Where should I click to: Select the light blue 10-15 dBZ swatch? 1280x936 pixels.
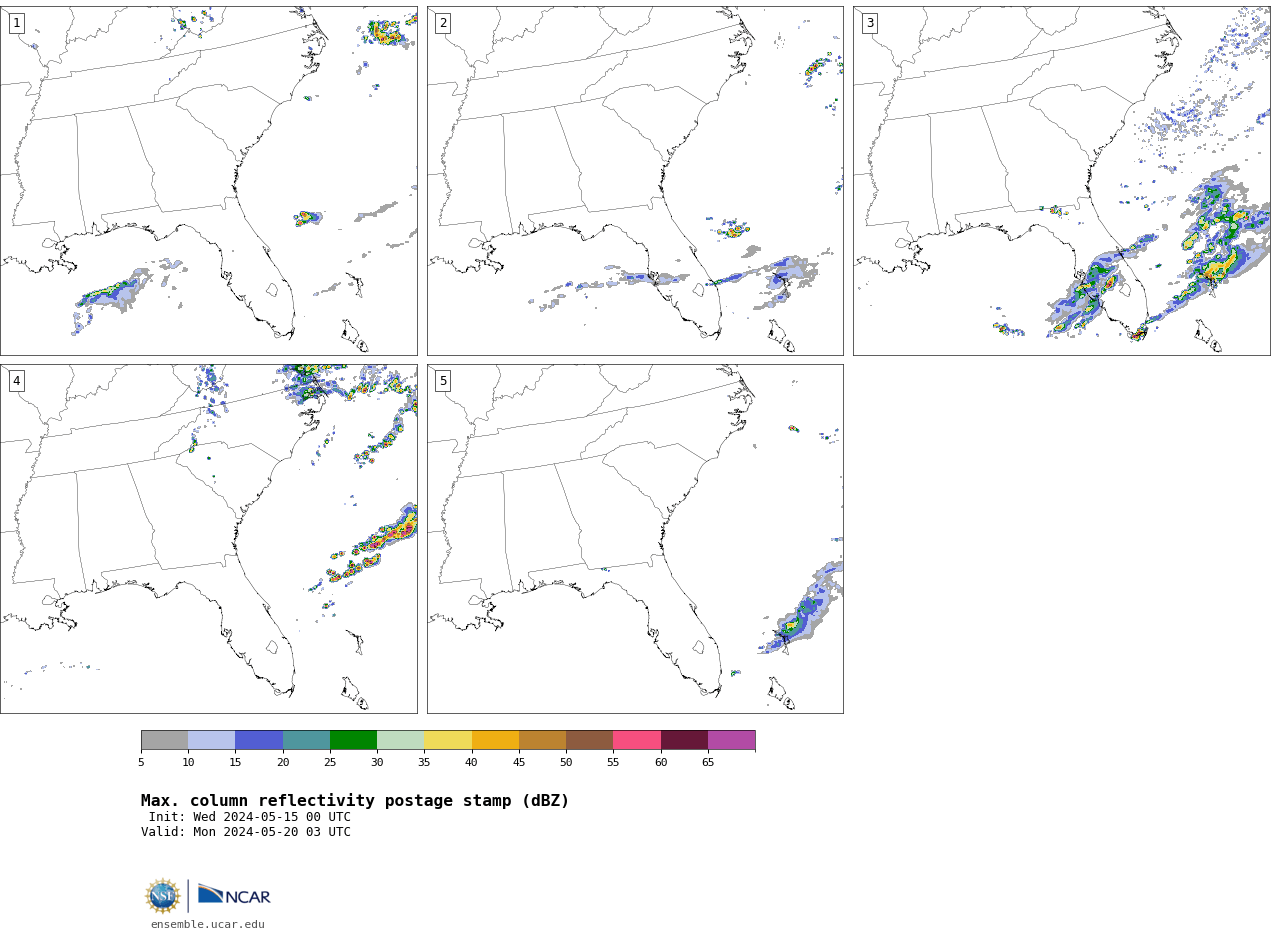(x=212, y=740)
